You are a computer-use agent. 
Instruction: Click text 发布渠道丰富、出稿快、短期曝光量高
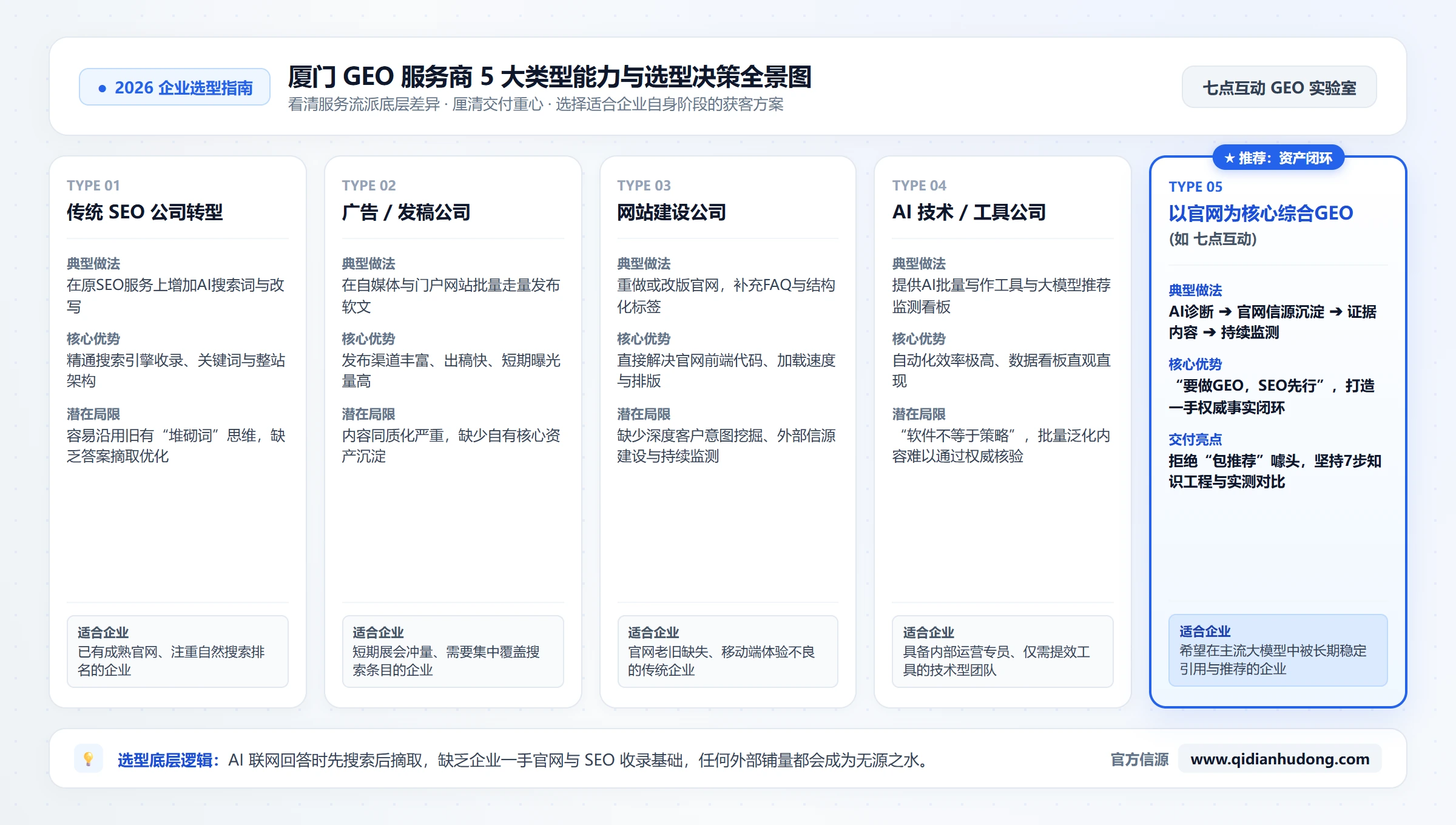click(x=451, y=371)
